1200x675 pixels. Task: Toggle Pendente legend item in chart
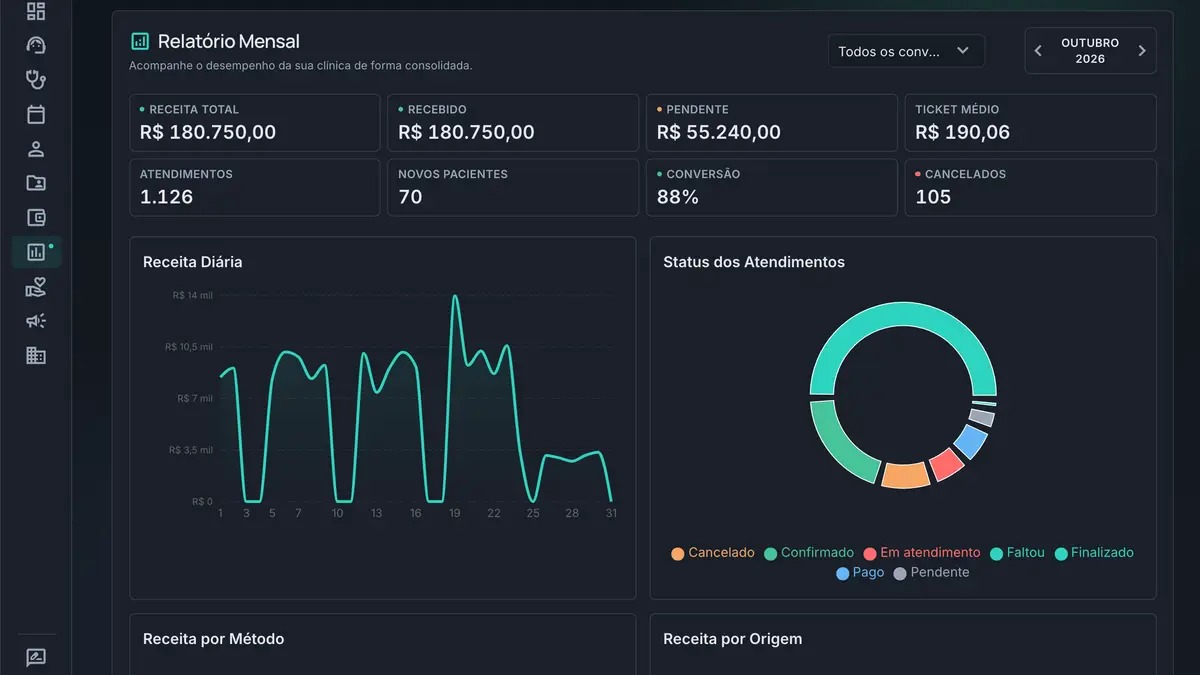pyautogui.click(x=931, y=573)
